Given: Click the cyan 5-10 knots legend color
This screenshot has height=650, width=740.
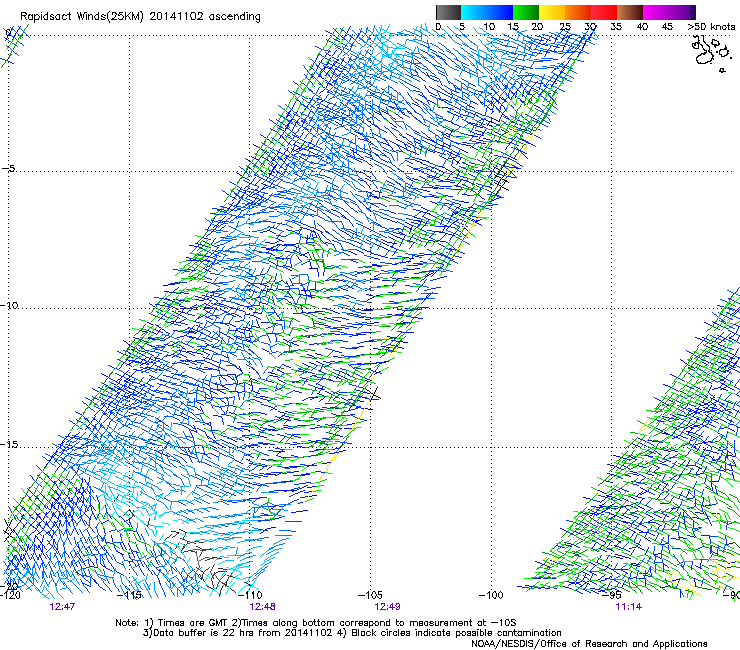Looking at the screenshot, I should 474,12.
